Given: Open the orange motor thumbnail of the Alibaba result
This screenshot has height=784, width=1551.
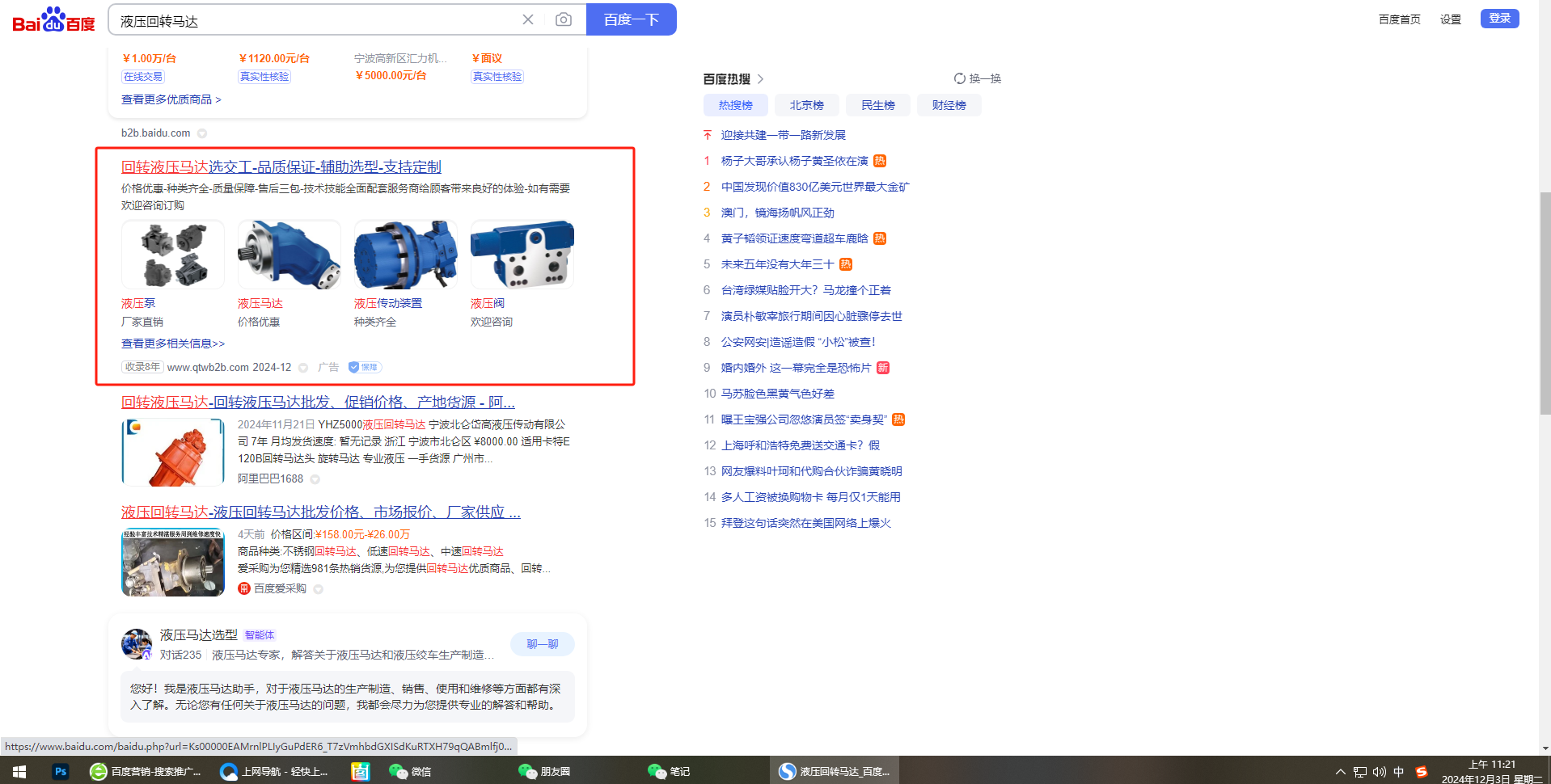Looking at the screenshot, I should (x=173, y=452).
